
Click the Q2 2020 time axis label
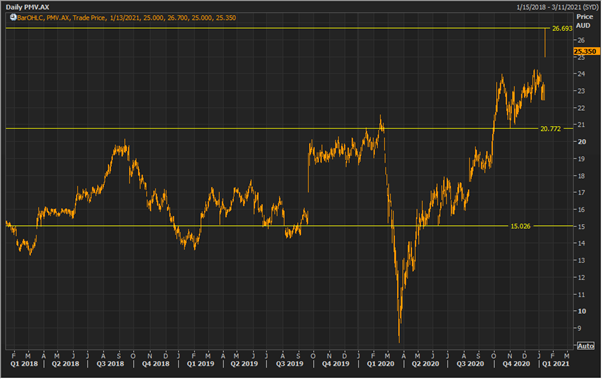(425, 364)
